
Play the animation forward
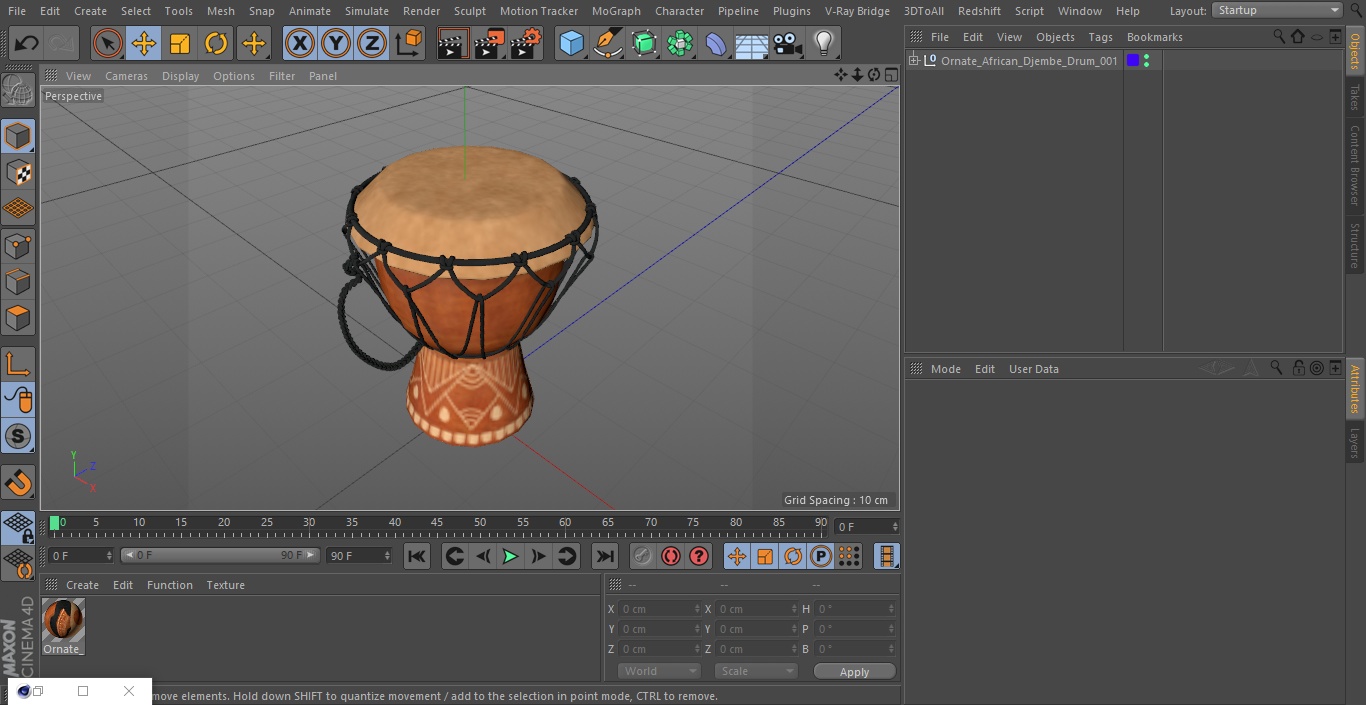(x=510, y=556)
